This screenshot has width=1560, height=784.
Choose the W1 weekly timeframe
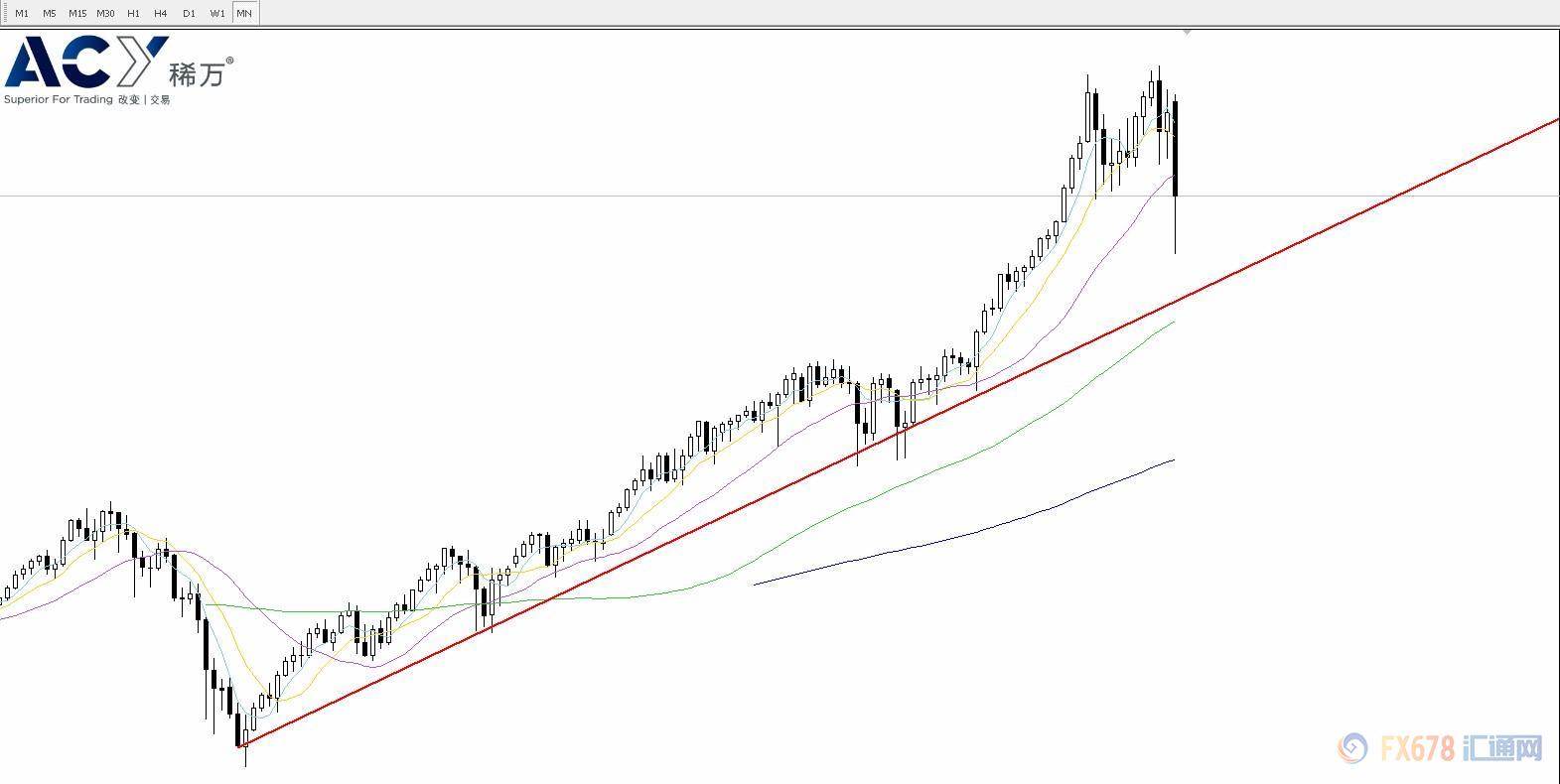tap(216, 13)
